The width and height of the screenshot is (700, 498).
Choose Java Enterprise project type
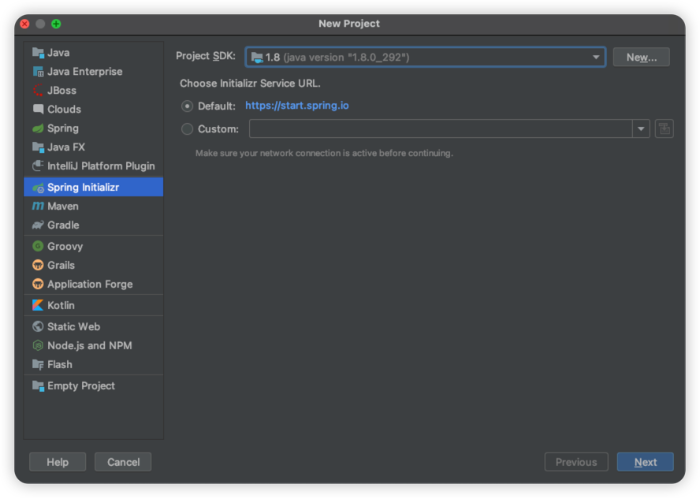point(94,71)
